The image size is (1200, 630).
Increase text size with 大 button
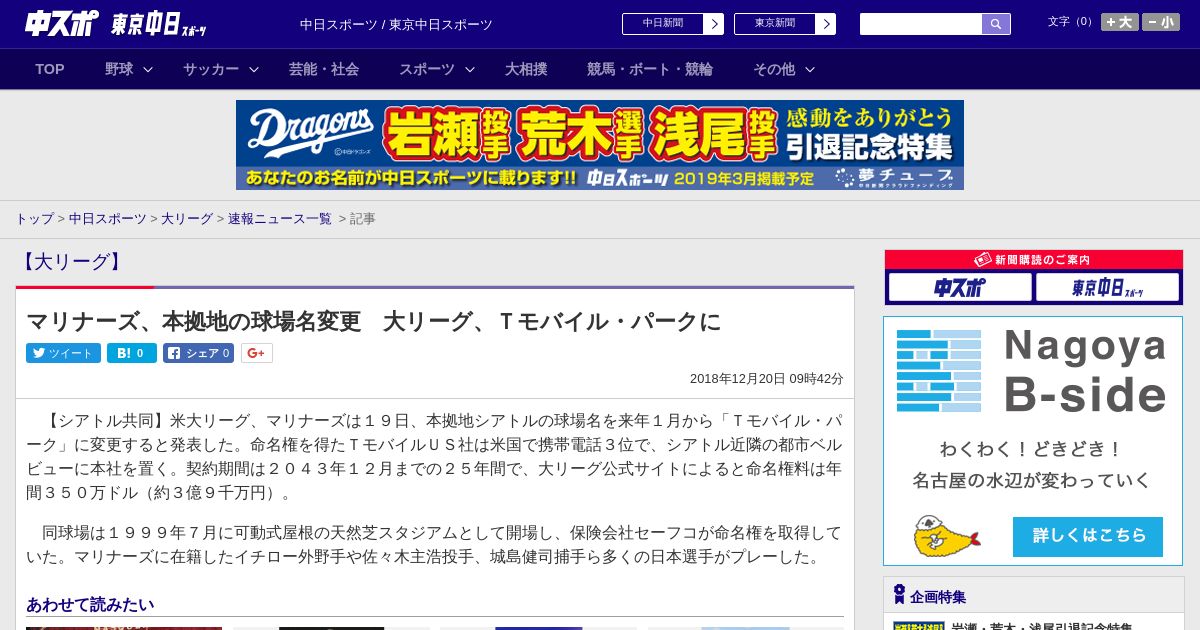(1120, 22)
